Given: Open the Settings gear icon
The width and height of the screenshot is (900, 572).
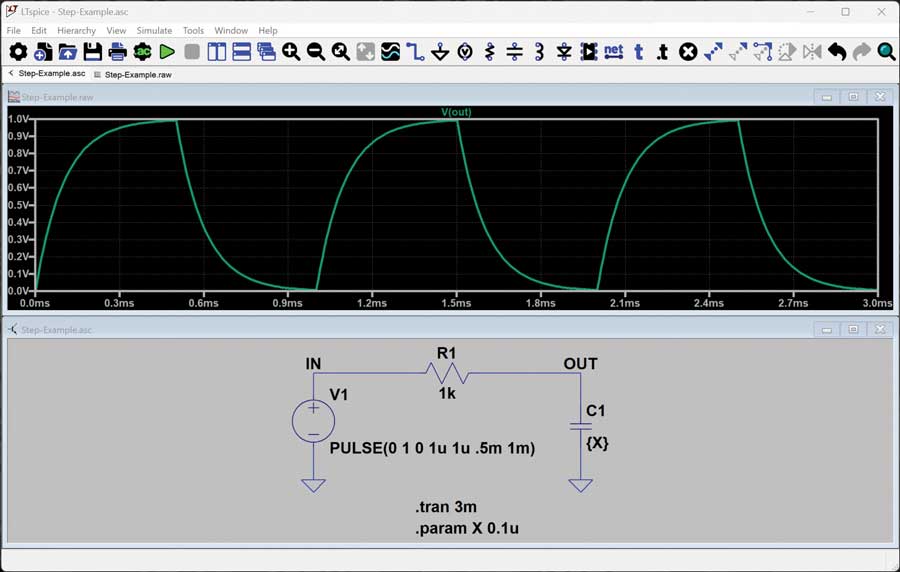Looking at the screenshot, I should tap(18, 52).
